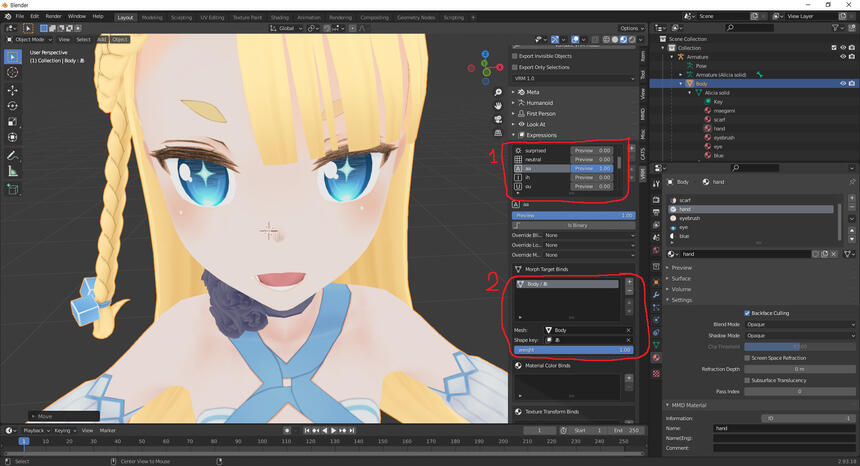Select the Add Cube tool
The image size is (860, 466).
click(x=13, y=190)
